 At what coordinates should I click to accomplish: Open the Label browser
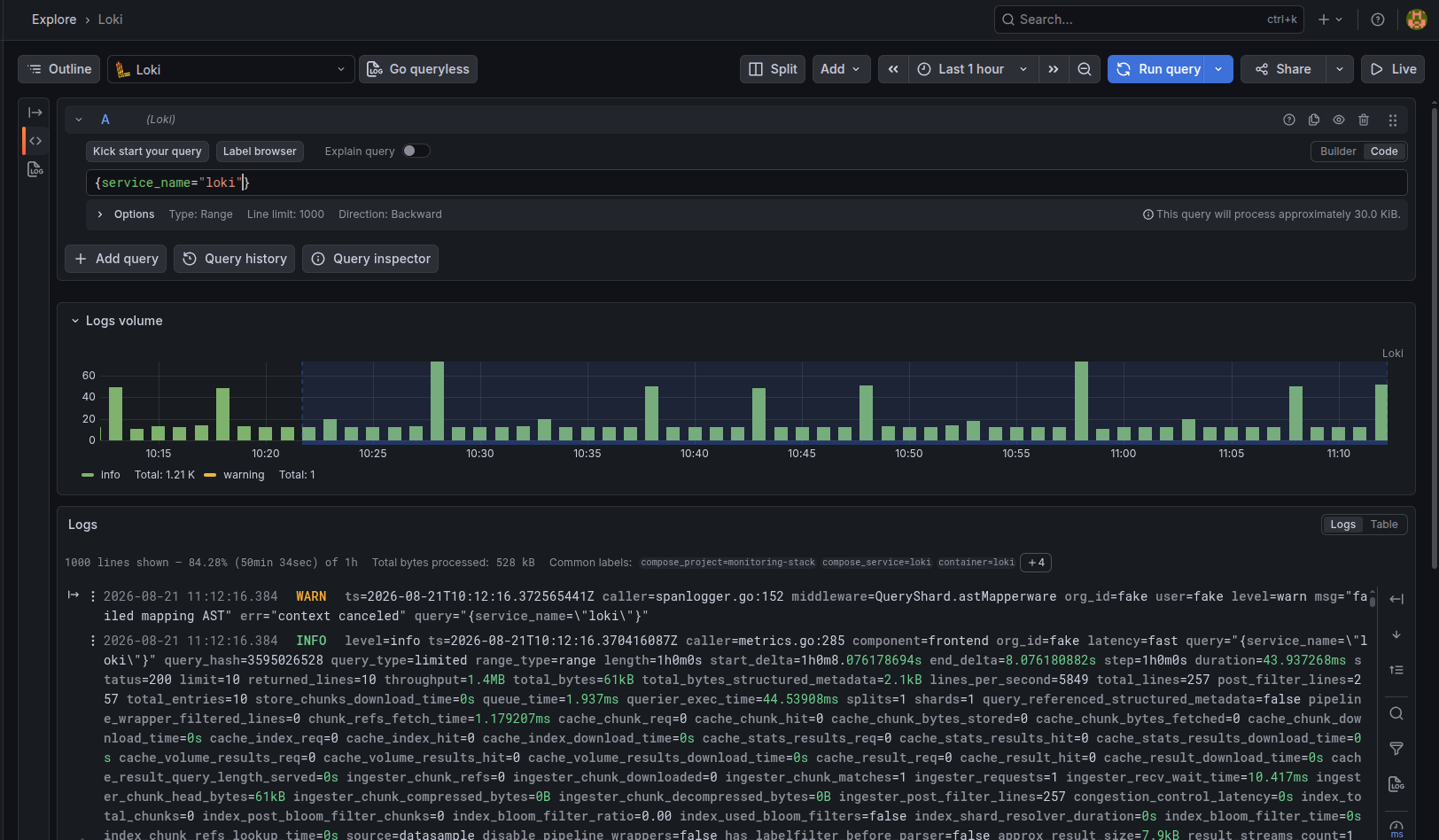point(260,152)
